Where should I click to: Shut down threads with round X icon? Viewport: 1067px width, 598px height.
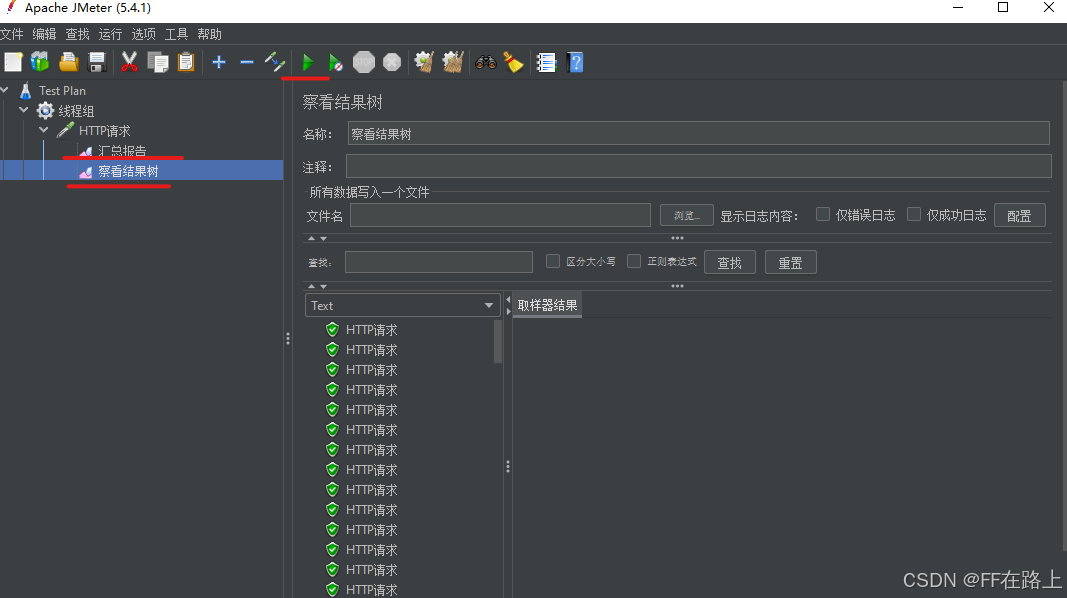(392, 63)
